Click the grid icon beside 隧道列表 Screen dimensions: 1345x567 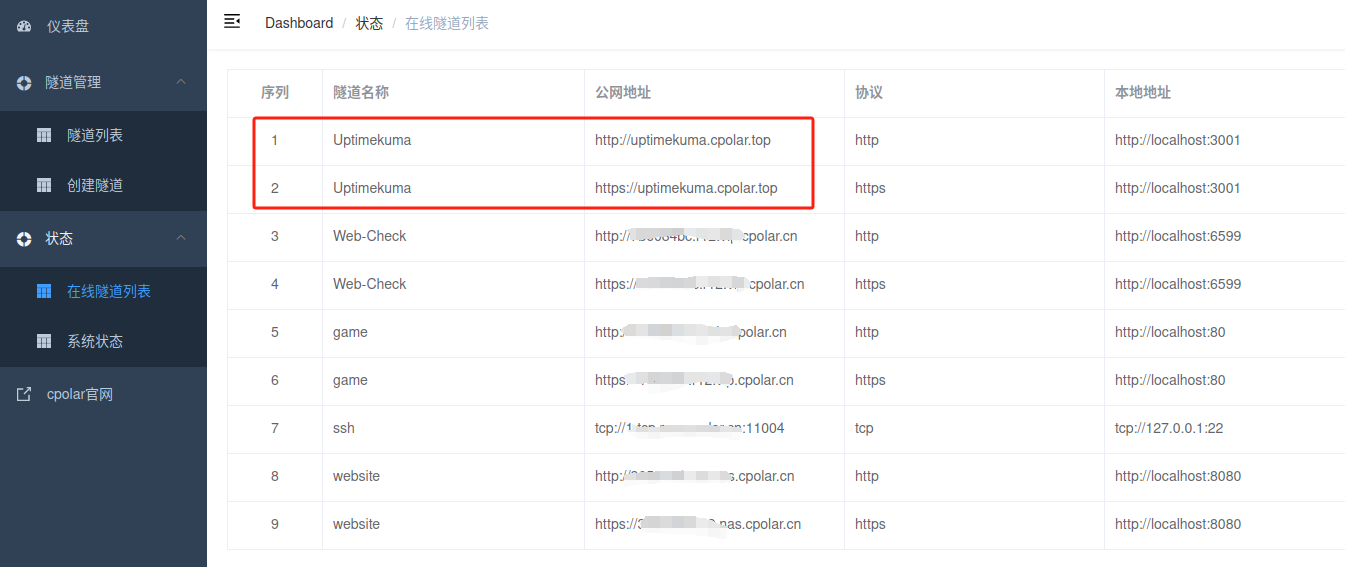(x=44, y=135)
